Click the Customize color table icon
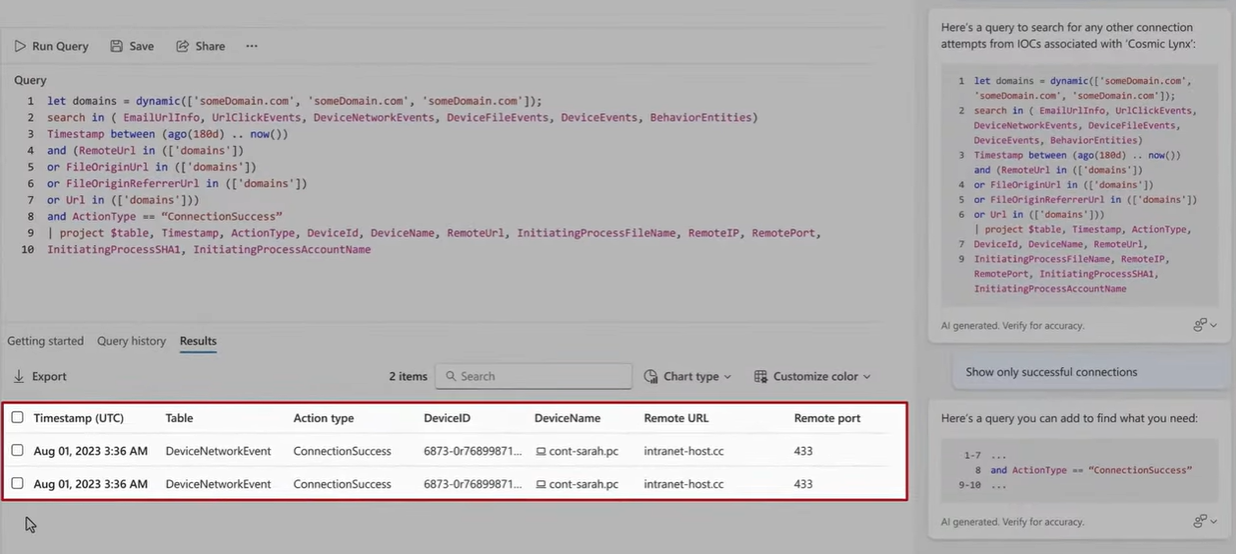 pos(761,377)
